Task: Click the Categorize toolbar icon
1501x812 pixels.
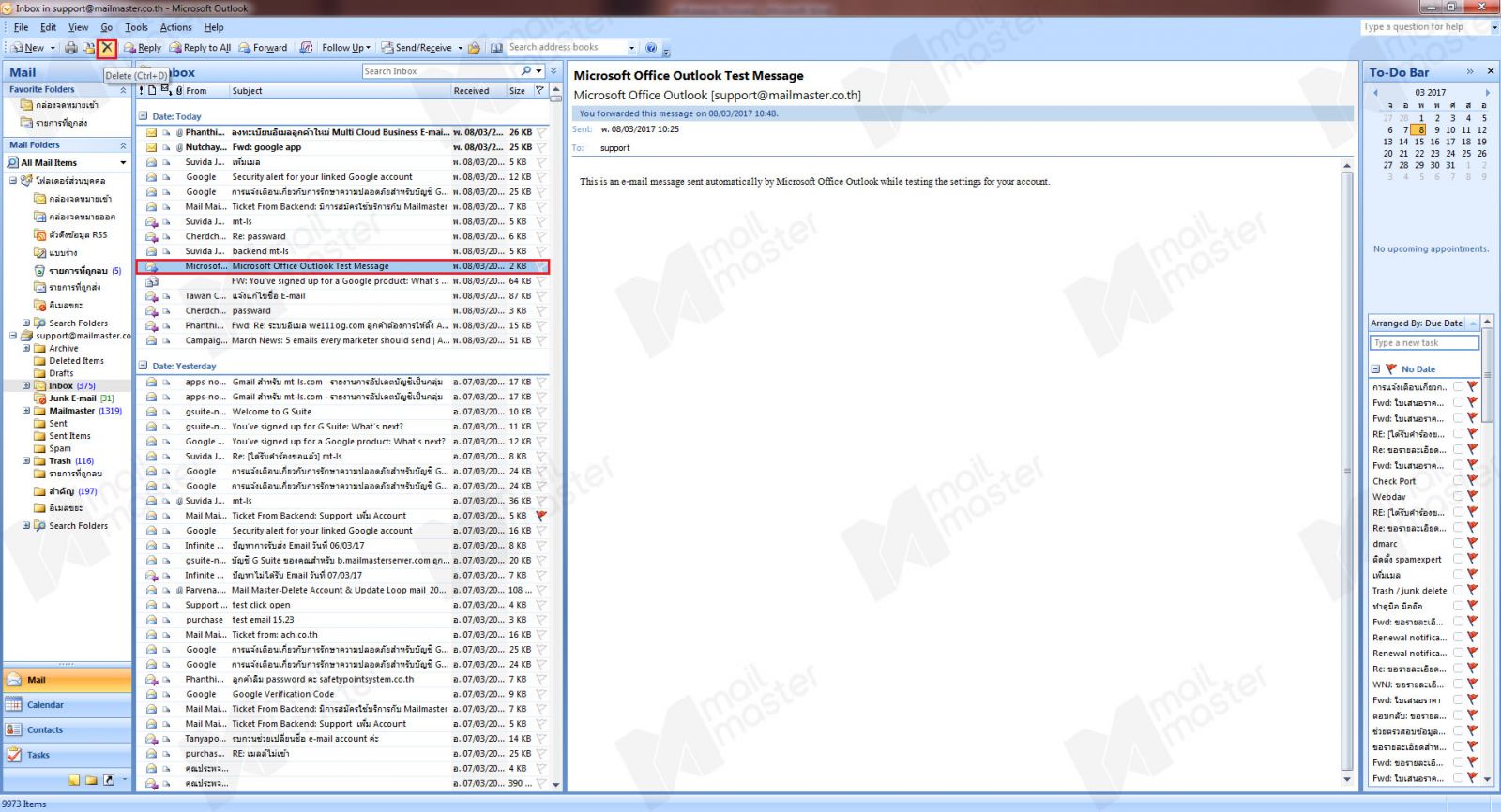Action: 307,48
